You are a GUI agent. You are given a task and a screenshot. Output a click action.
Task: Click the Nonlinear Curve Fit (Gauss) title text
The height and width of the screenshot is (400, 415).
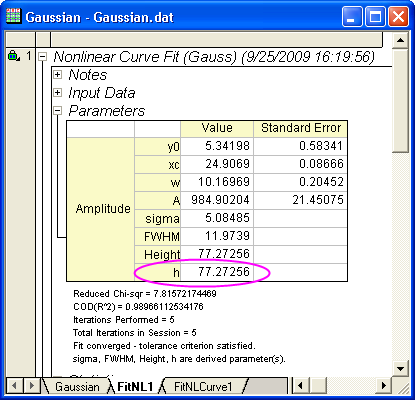[x=214, y=57]
